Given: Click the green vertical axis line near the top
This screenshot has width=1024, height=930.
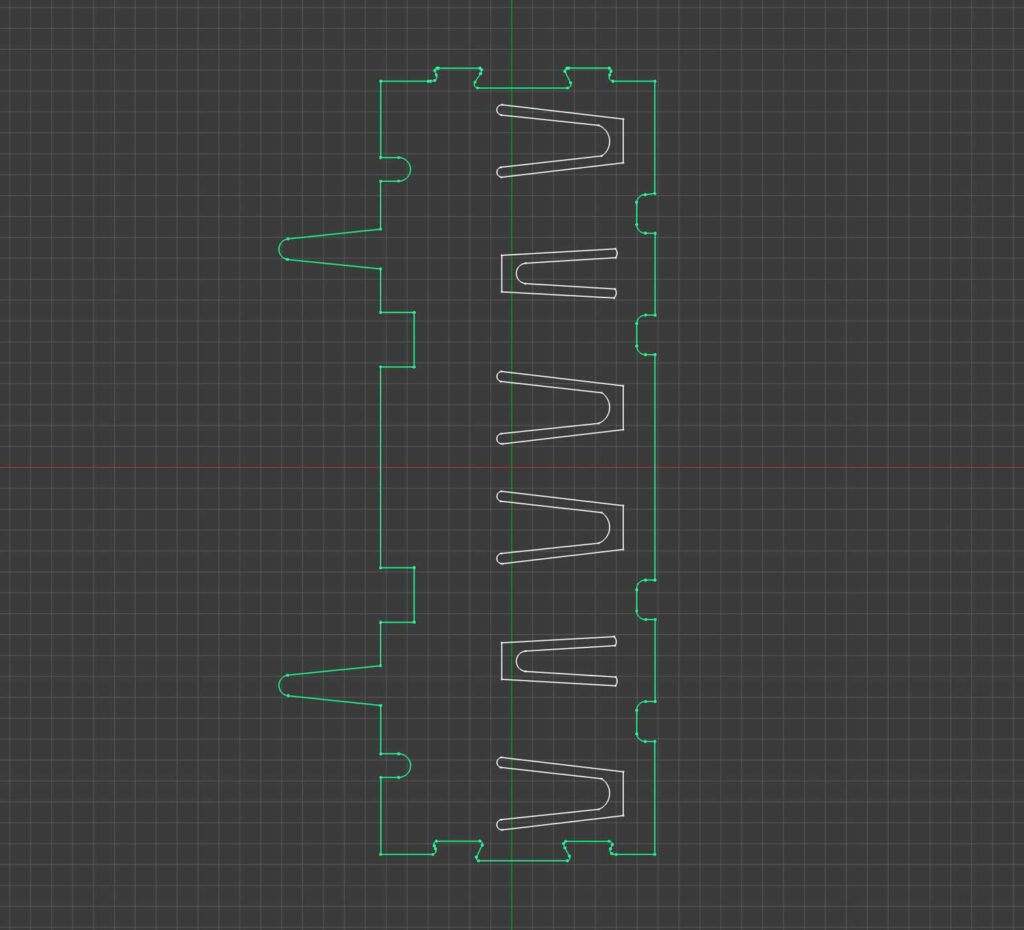Looking at the screenshot, I should tap(511, 30).
